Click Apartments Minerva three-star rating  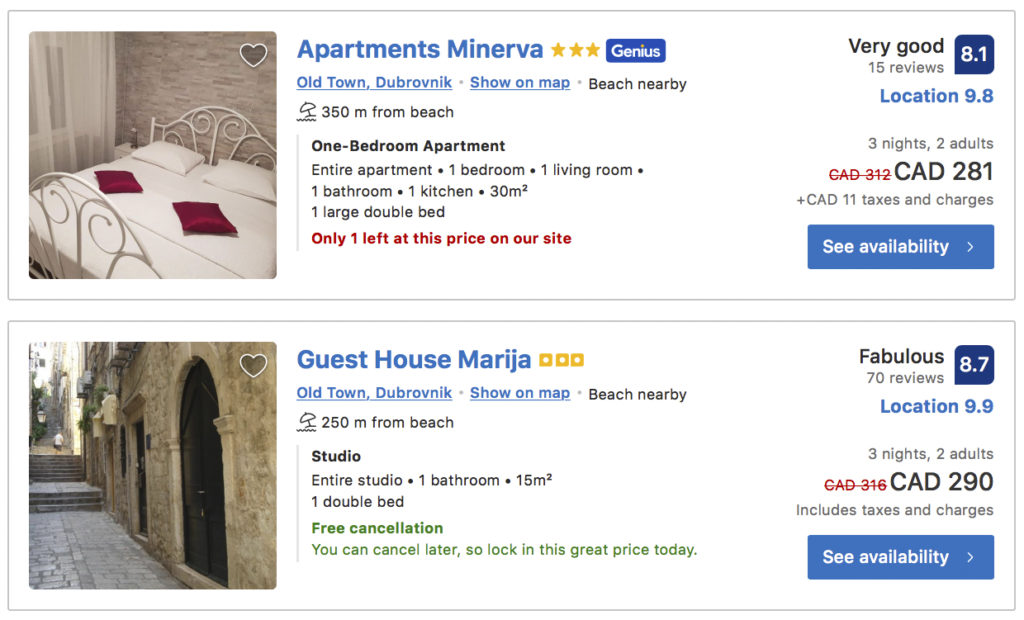pos(575,50)
